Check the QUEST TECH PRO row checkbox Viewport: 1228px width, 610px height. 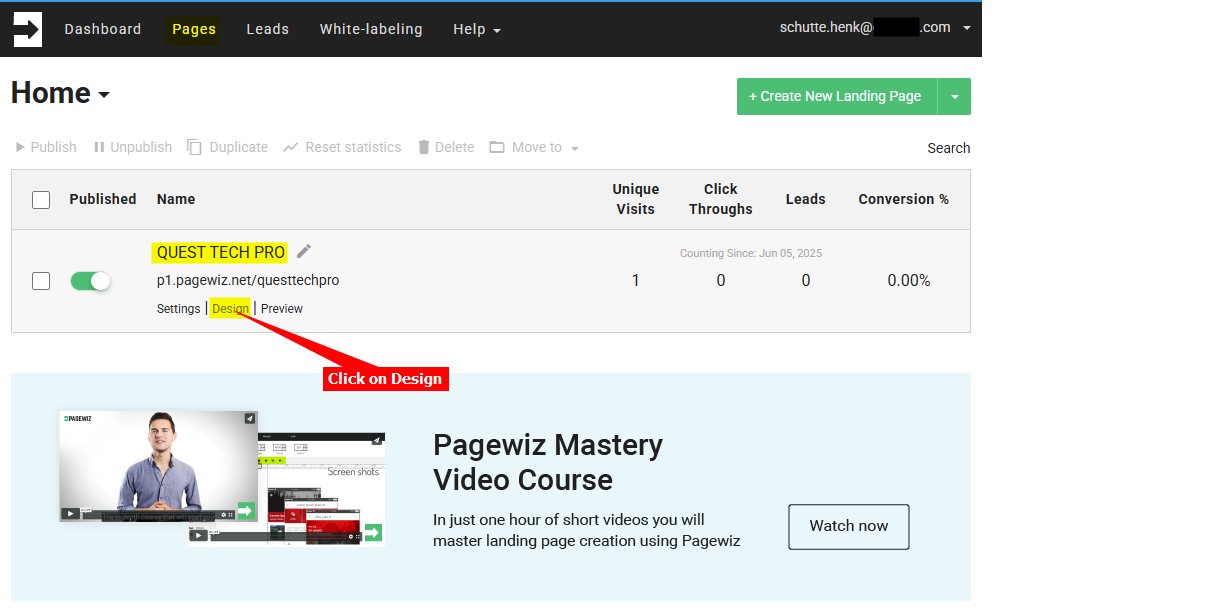(x=41, y=281)
